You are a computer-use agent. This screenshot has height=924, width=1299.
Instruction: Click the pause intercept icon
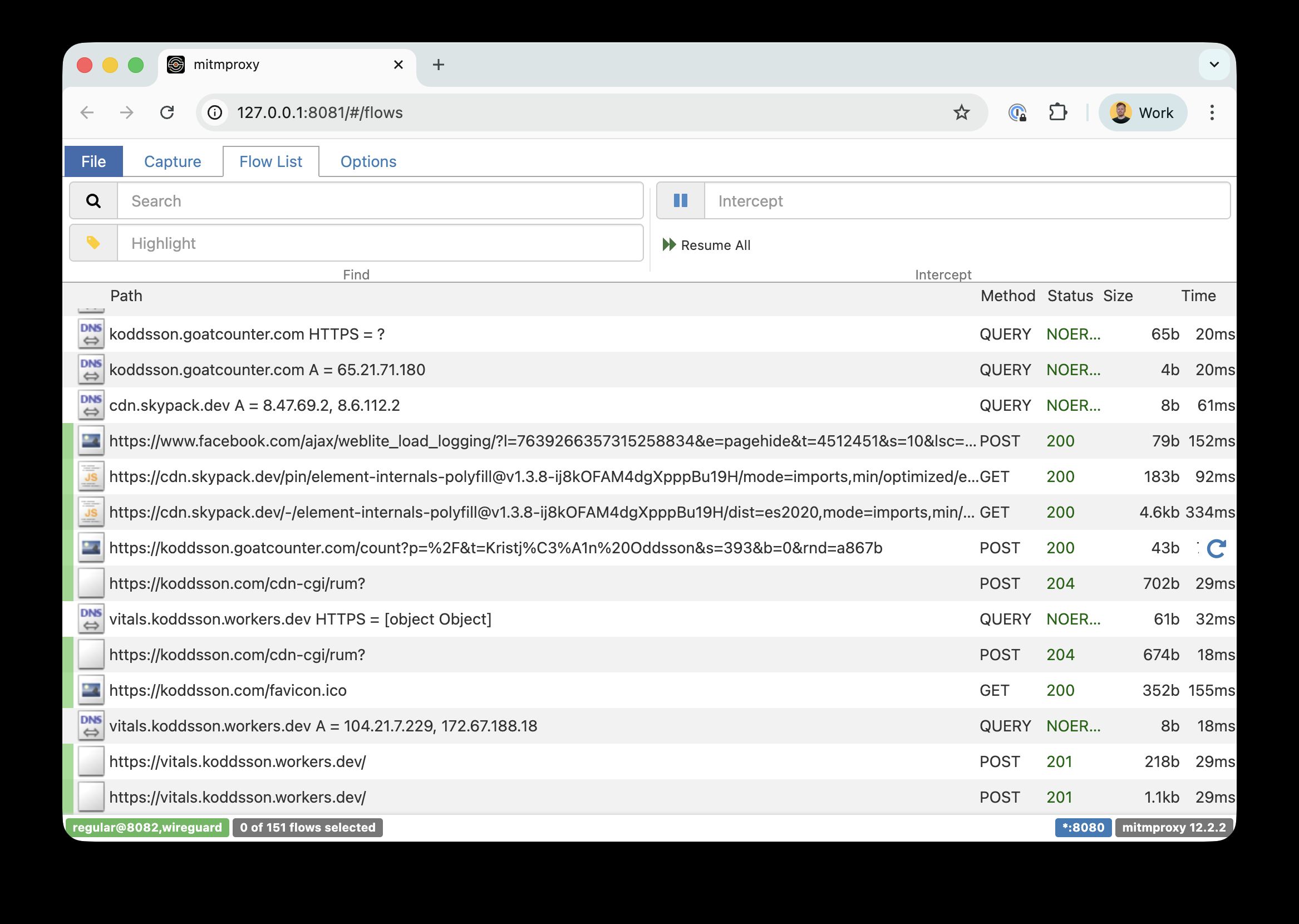680,200
